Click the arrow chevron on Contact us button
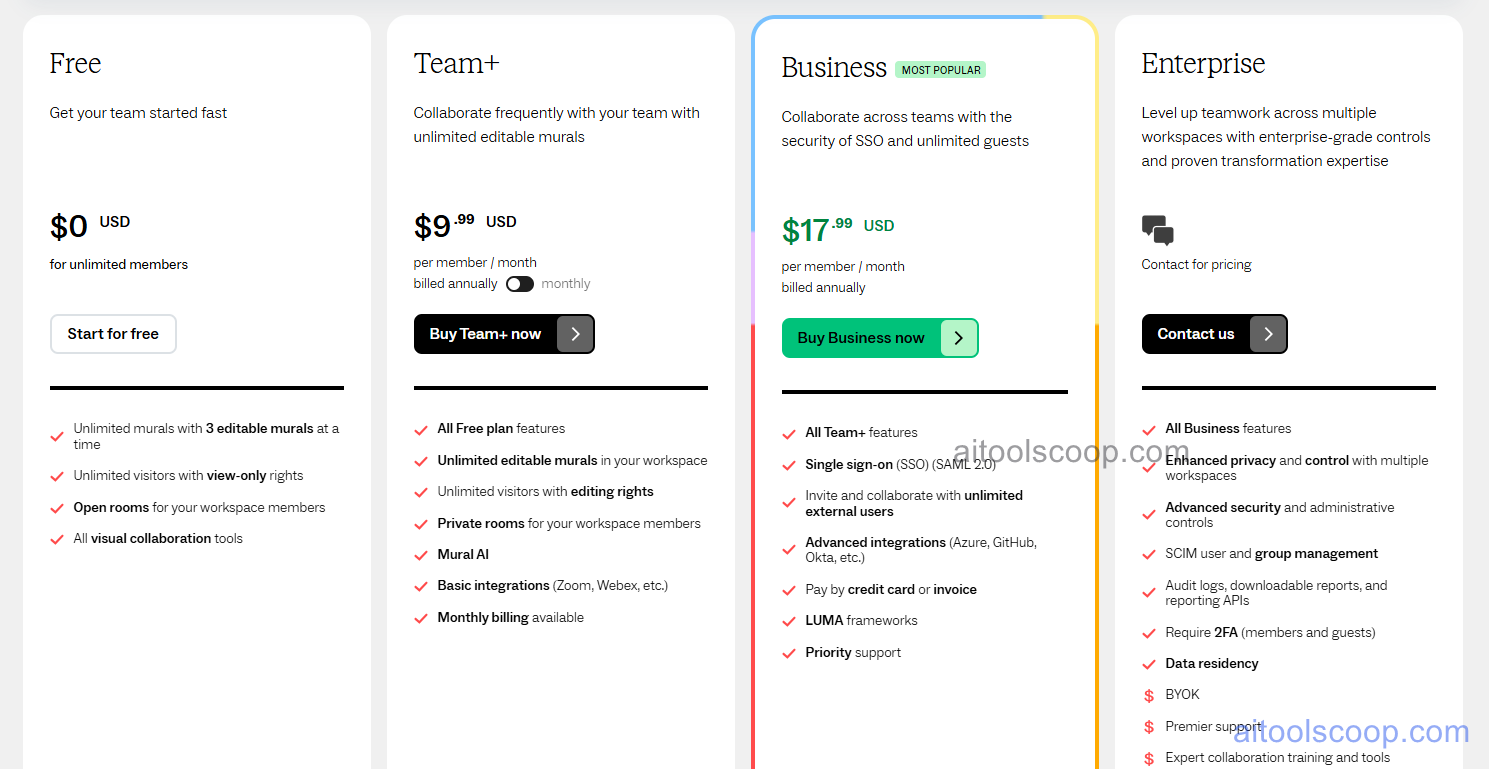 [x=1268, y=334]
